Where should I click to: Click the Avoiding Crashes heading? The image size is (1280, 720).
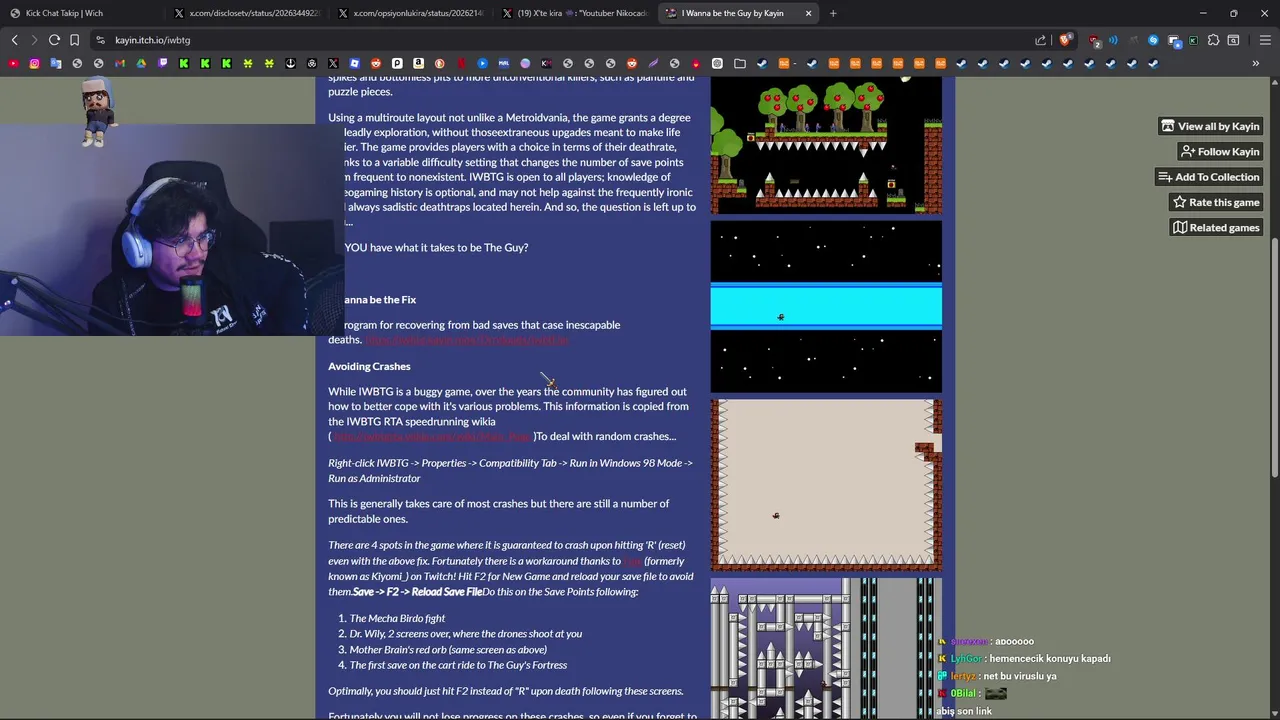tap(369, 366)
